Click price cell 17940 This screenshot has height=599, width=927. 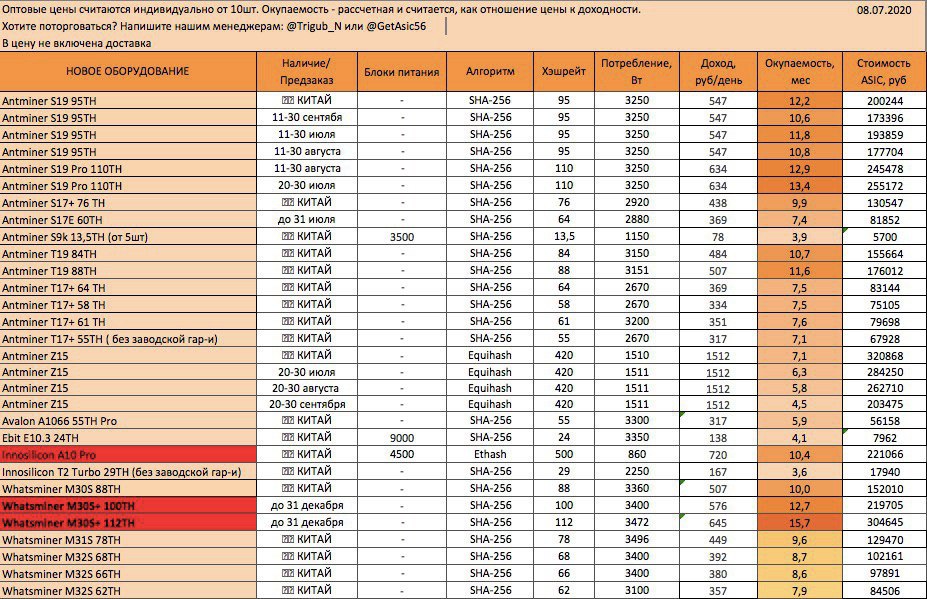pos(884,472)
